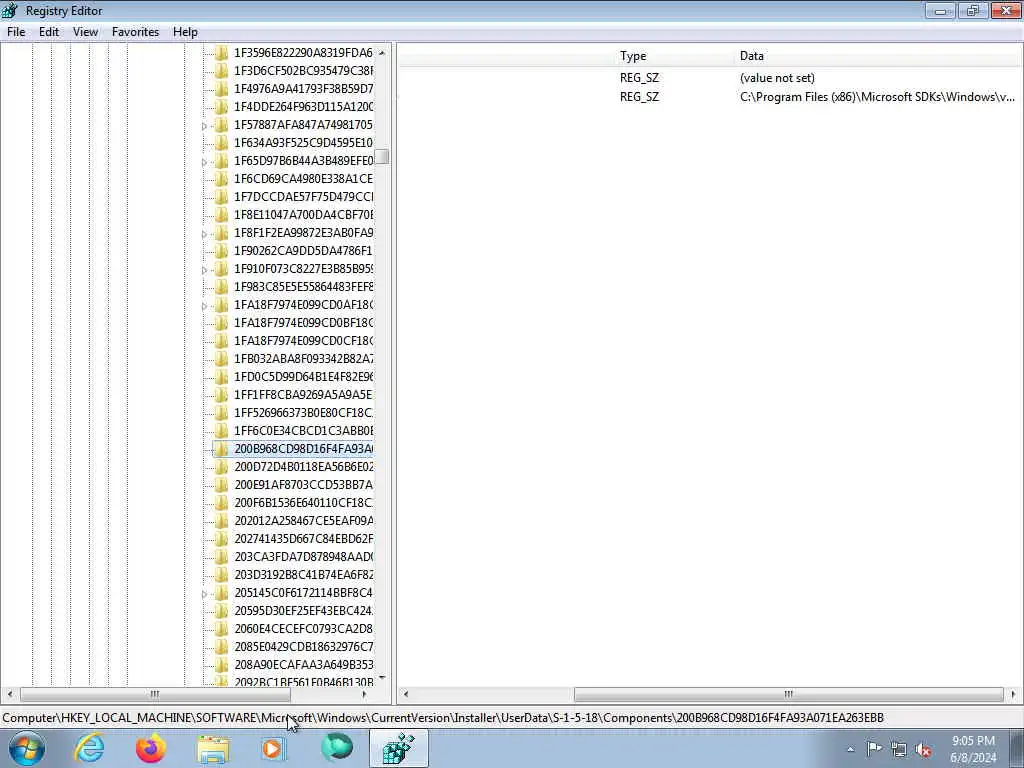Click tree pane vertical scrollbar thumb
Image resolution: width=1024 pixels, height=768 pixels.
382,157
